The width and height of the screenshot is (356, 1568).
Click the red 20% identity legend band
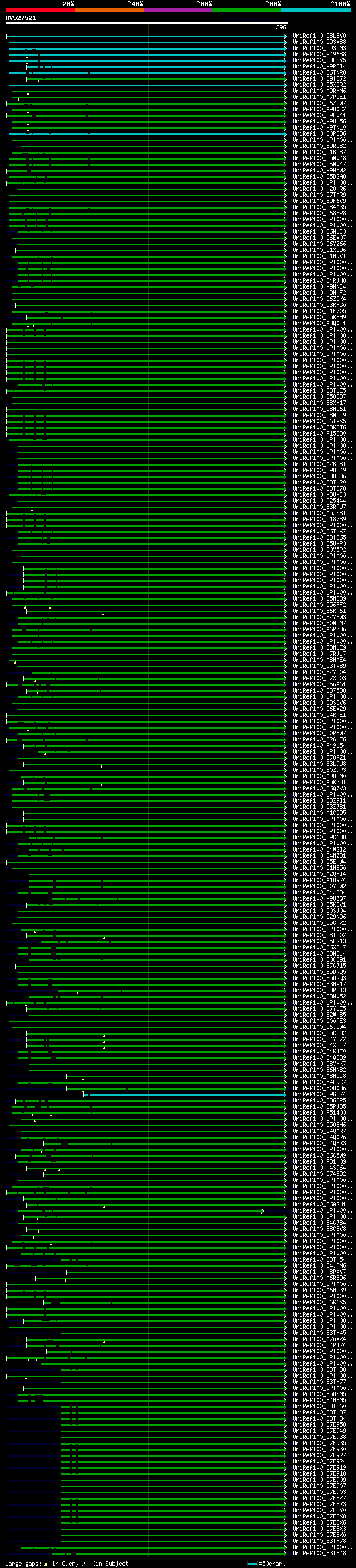pyautogui.click(x=39, y=10)
